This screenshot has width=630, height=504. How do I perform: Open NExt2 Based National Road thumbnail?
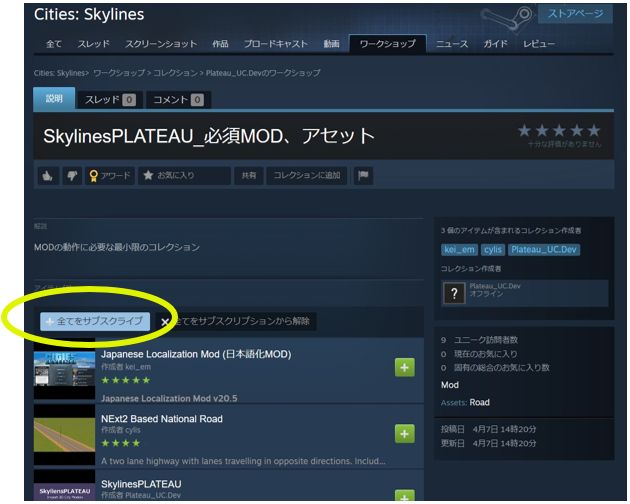point(64,435)
